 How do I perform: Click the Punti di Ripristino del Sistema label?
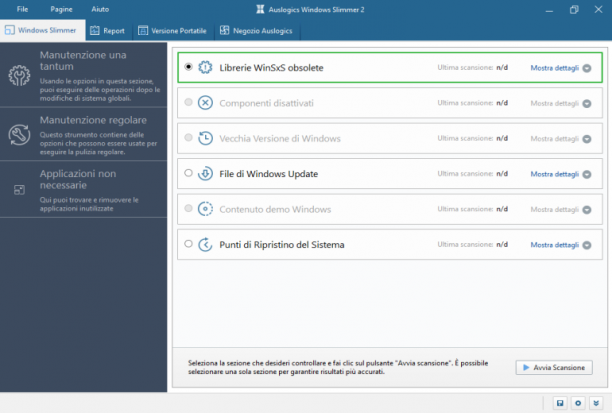pos(282,245)
